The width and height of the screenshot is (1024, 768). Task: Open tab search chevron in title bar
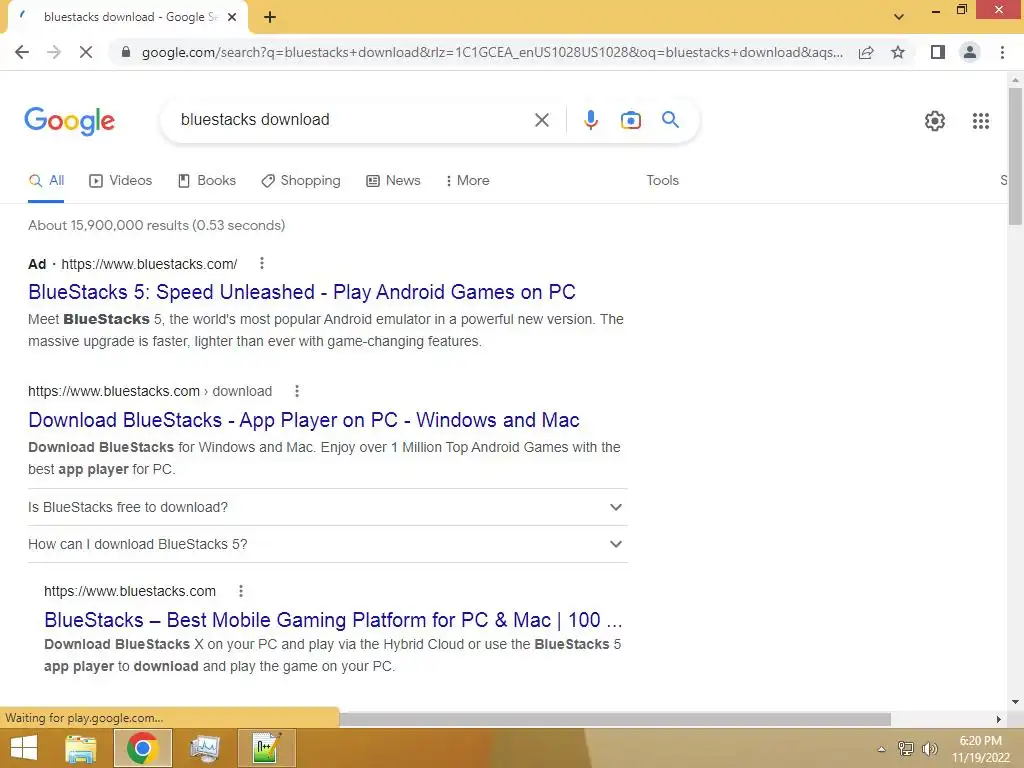[899, 17]
